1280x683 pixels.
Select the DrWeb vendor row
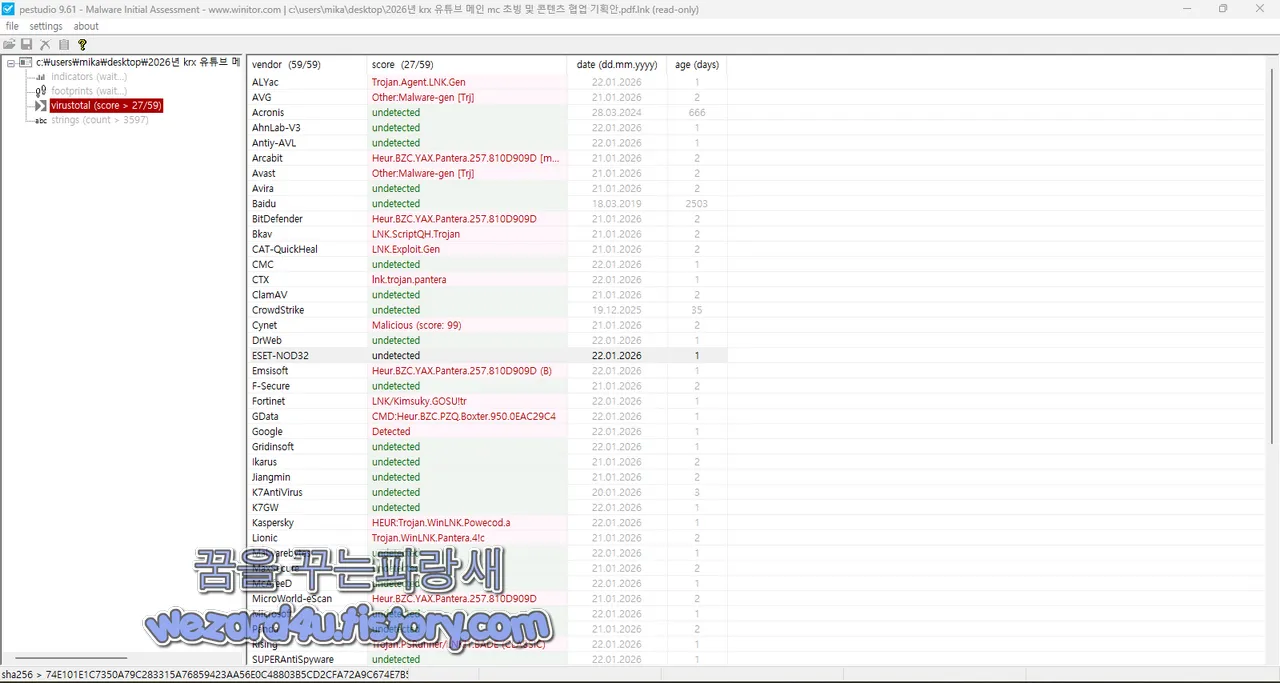(x=487, y=340)
